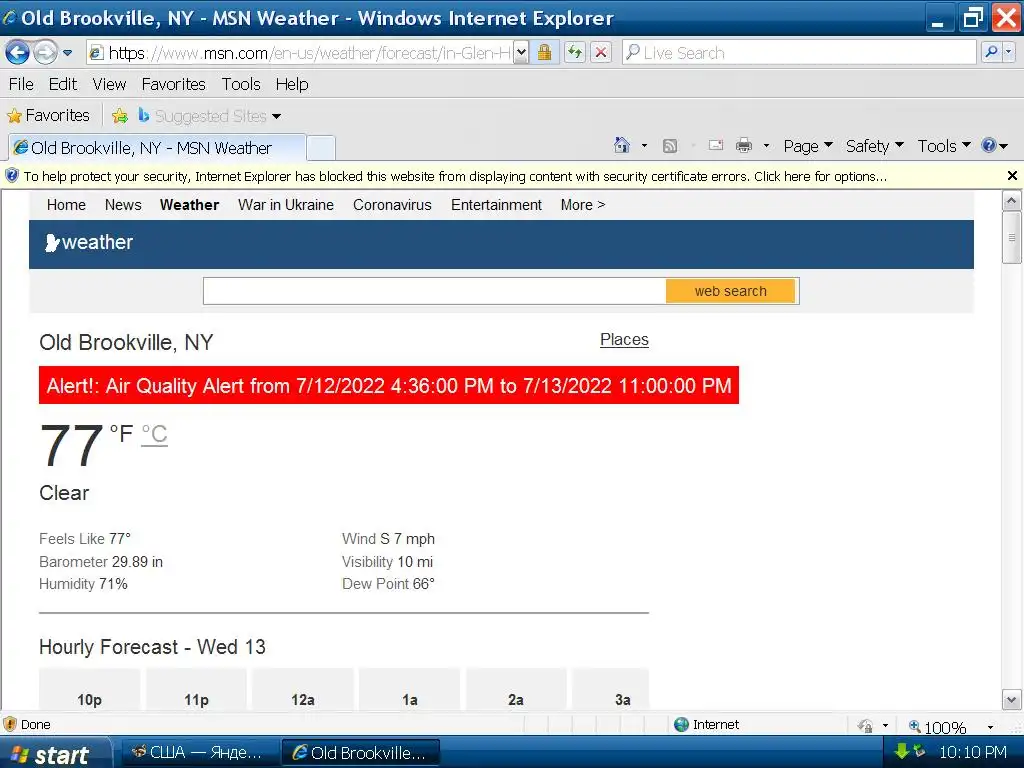1024x768 pixels.
Task: Open the War in Ukraine link
Action: 285,205
